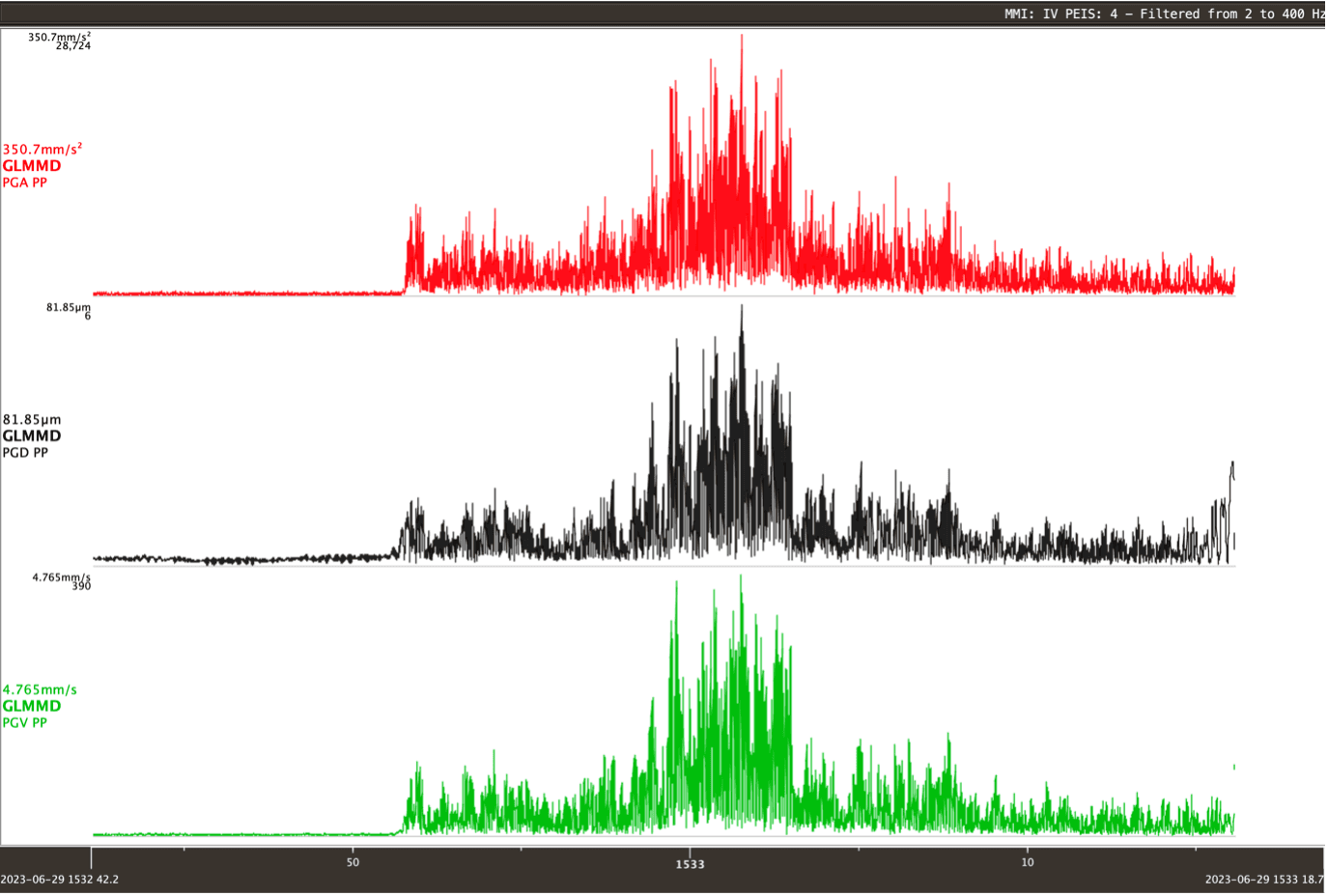Select the black GLMMD station label

(32, 436)
